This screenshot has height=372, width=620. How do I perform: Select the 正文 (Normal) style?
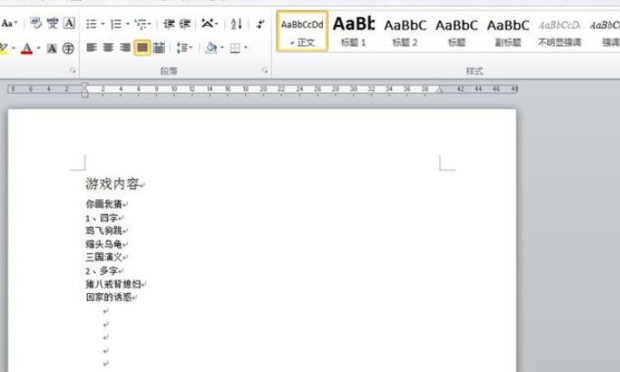click(302, 31)
